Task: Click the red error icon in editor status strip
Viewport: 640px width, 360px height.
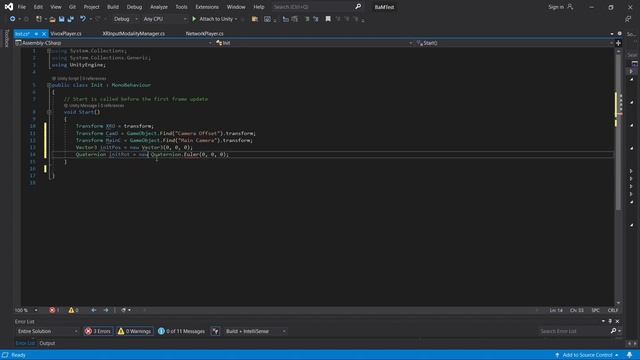Action: coord(52,310)
